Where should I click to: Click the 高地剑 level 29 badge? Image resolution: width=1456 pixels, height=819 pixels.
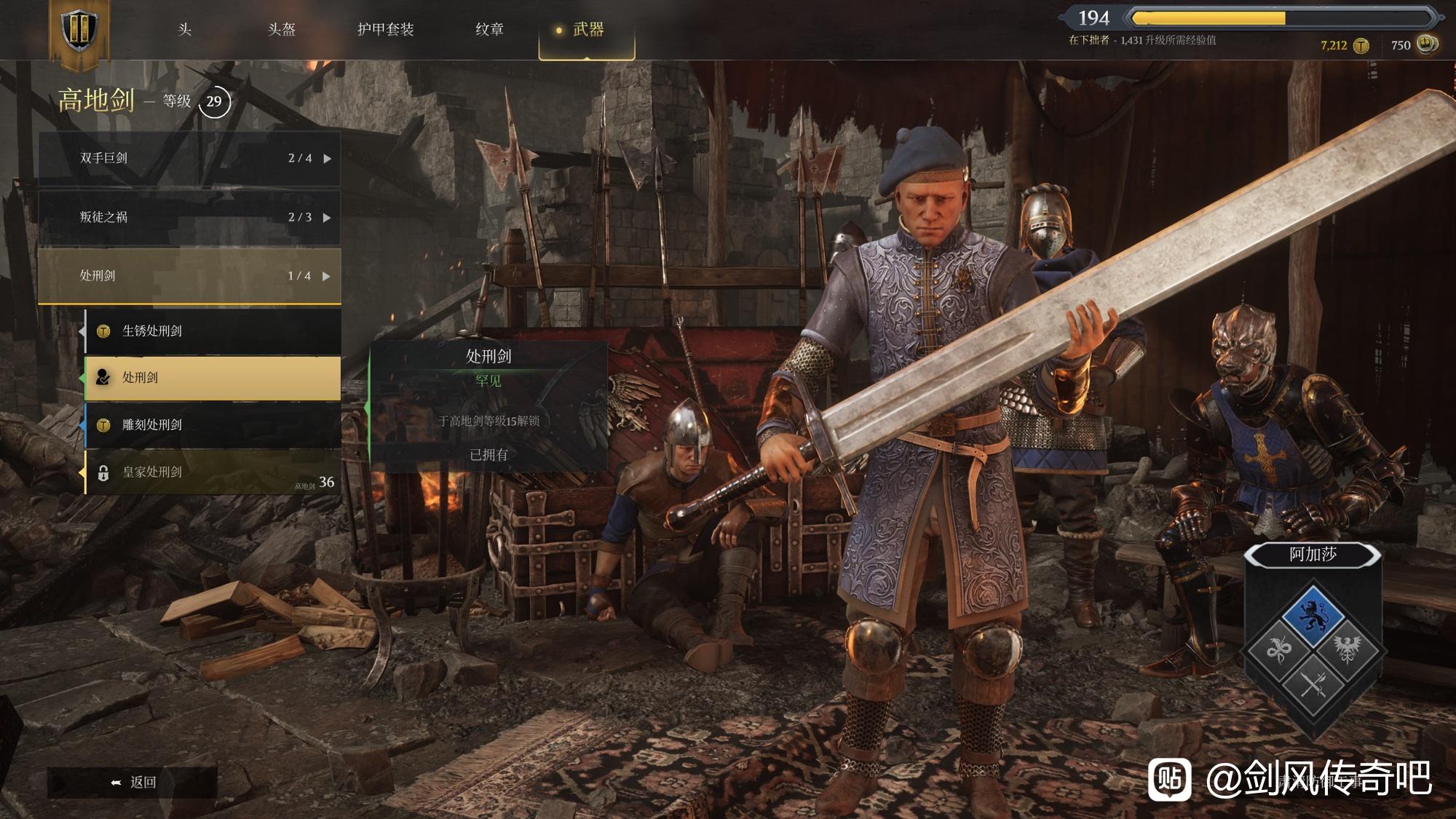tap(214, 102)
